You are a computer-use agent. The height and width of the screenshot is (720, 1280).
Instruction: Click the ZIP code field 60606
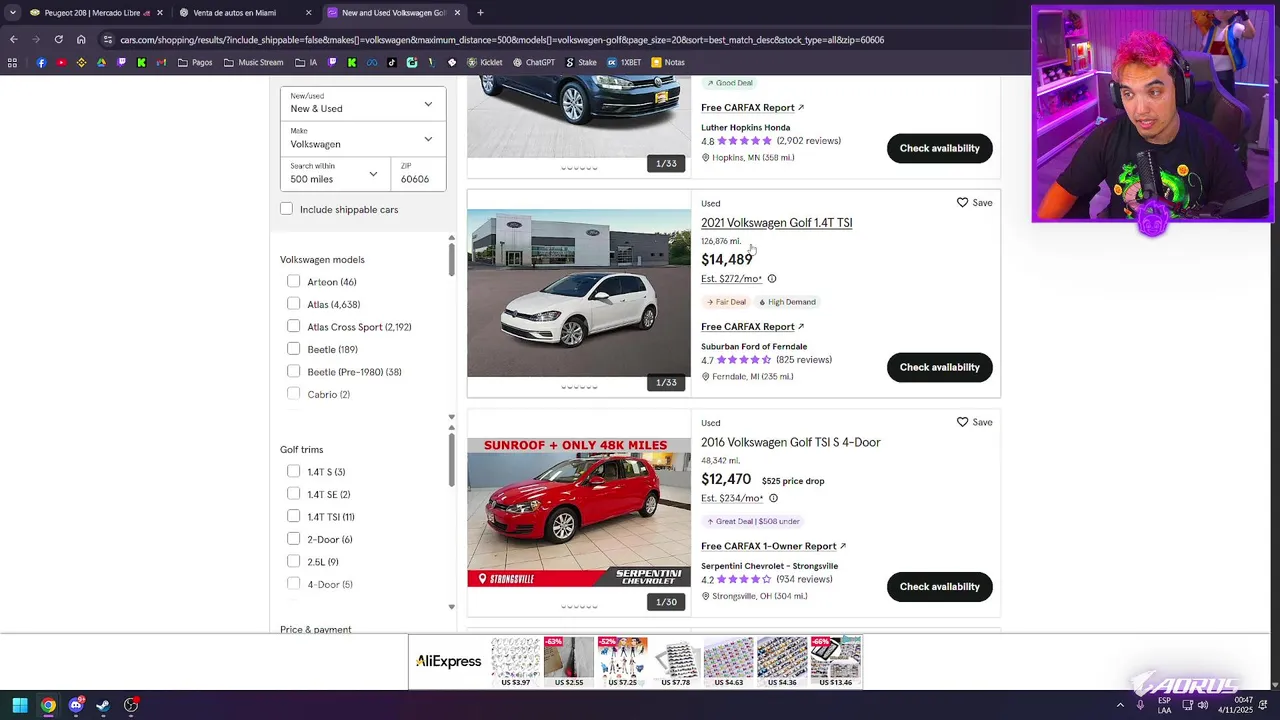click(418, 174)
